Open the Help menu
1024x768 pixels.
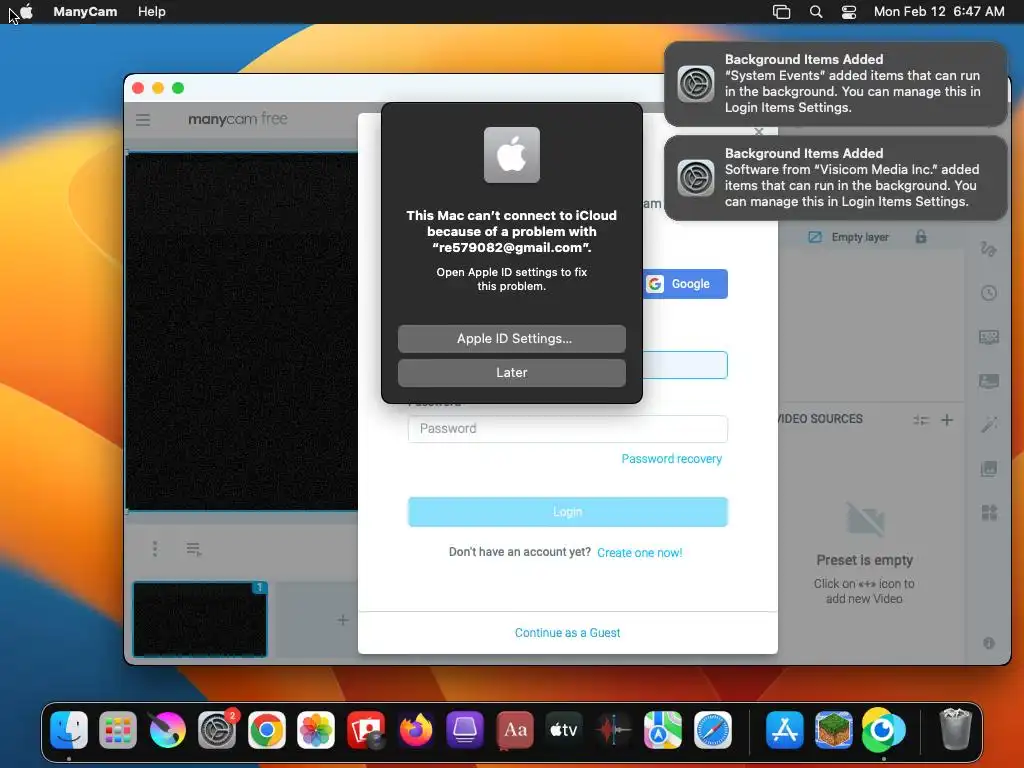152,12
